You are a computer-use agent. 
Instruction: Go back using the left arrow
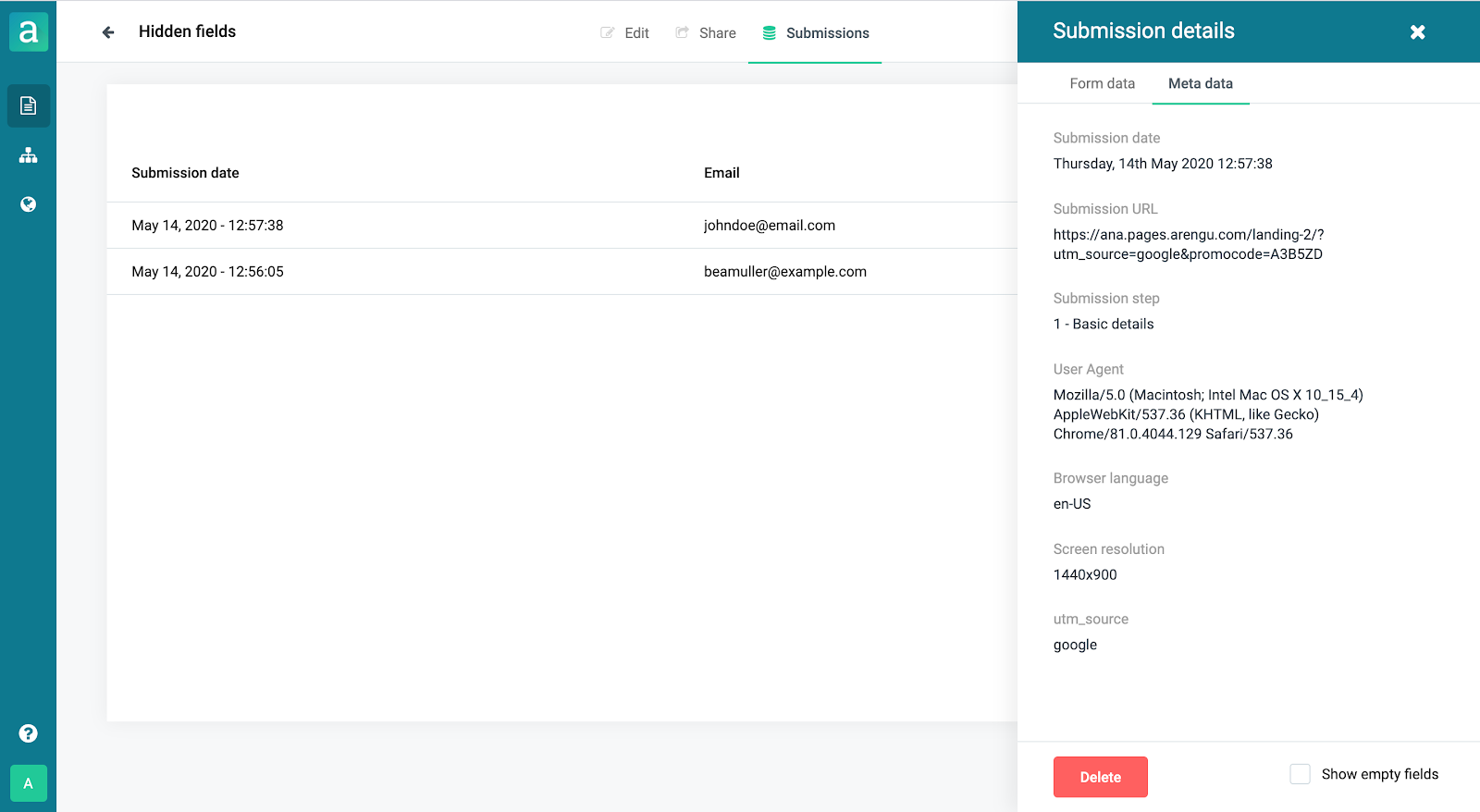(x=108, y=32)
